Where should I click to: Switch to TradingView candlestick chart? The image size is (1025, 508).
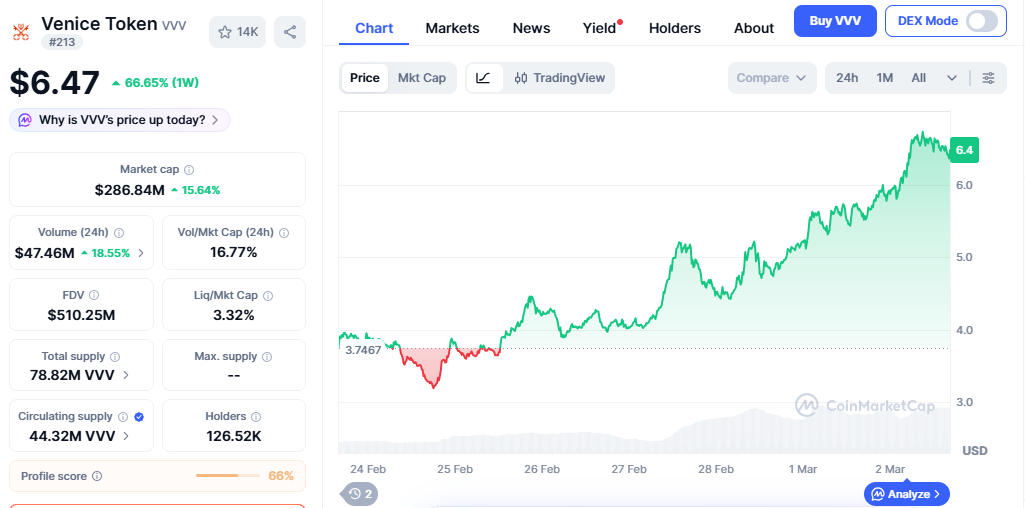[x=560, y=78]
